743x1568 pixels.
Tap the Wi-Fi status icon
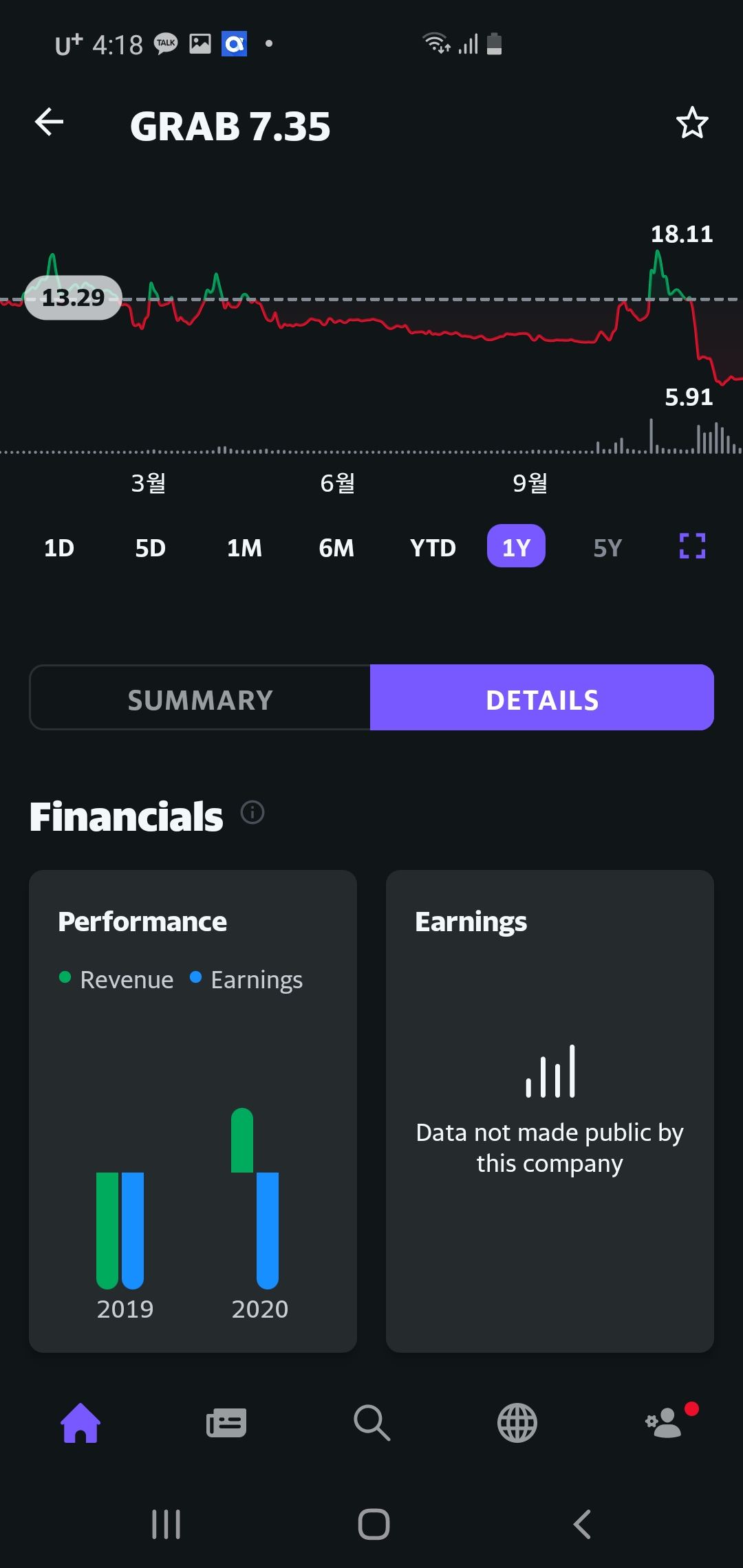click(x=437, y=43)
